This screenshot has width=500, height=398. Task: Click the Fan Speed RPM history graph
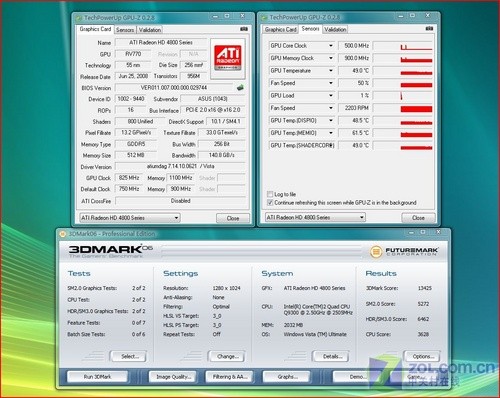tap(403, 108)
